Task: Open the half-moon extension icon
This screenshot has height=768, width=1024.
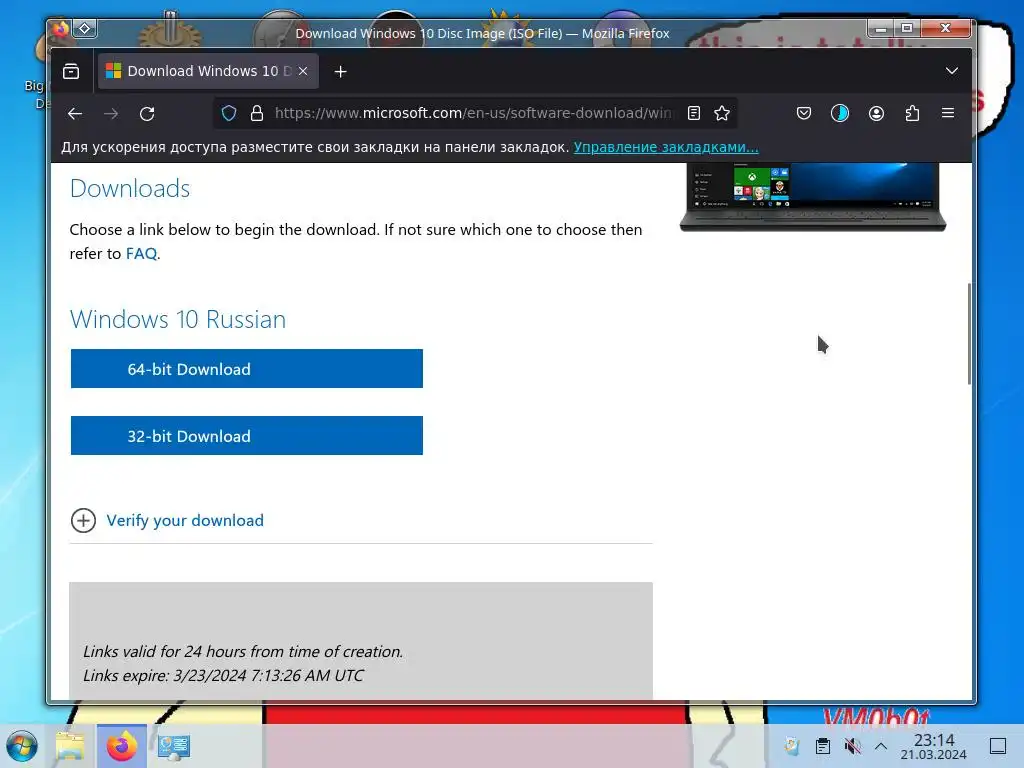Action: pos(840,114)
